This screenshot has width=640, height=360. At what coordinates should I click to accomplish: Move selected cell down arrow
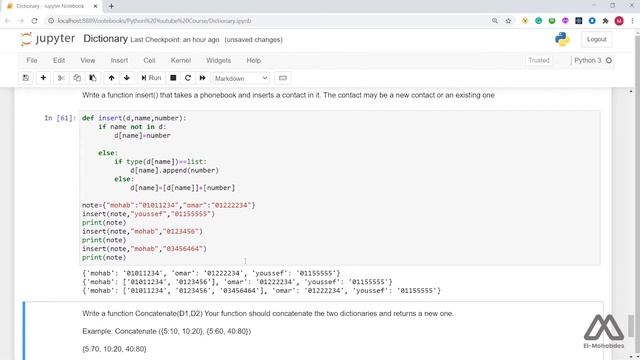click(127, 78)
